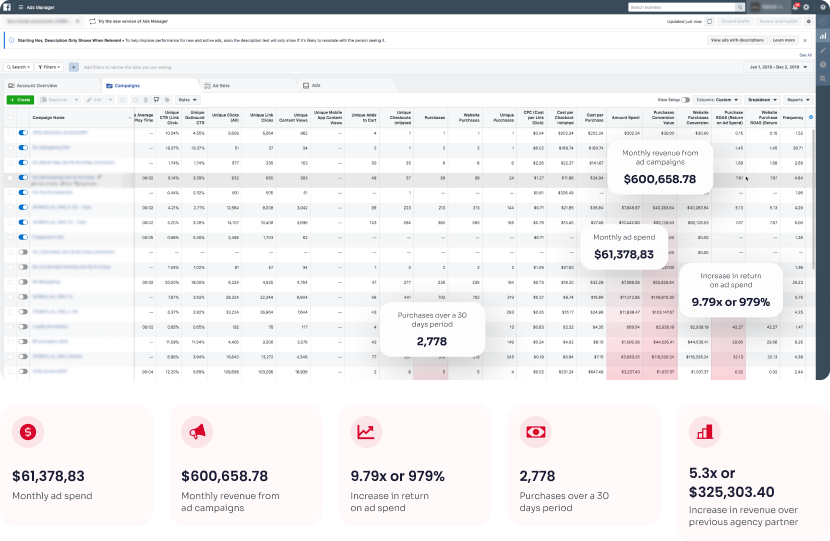Click the blue plus add filter icon

pos(73,67)
